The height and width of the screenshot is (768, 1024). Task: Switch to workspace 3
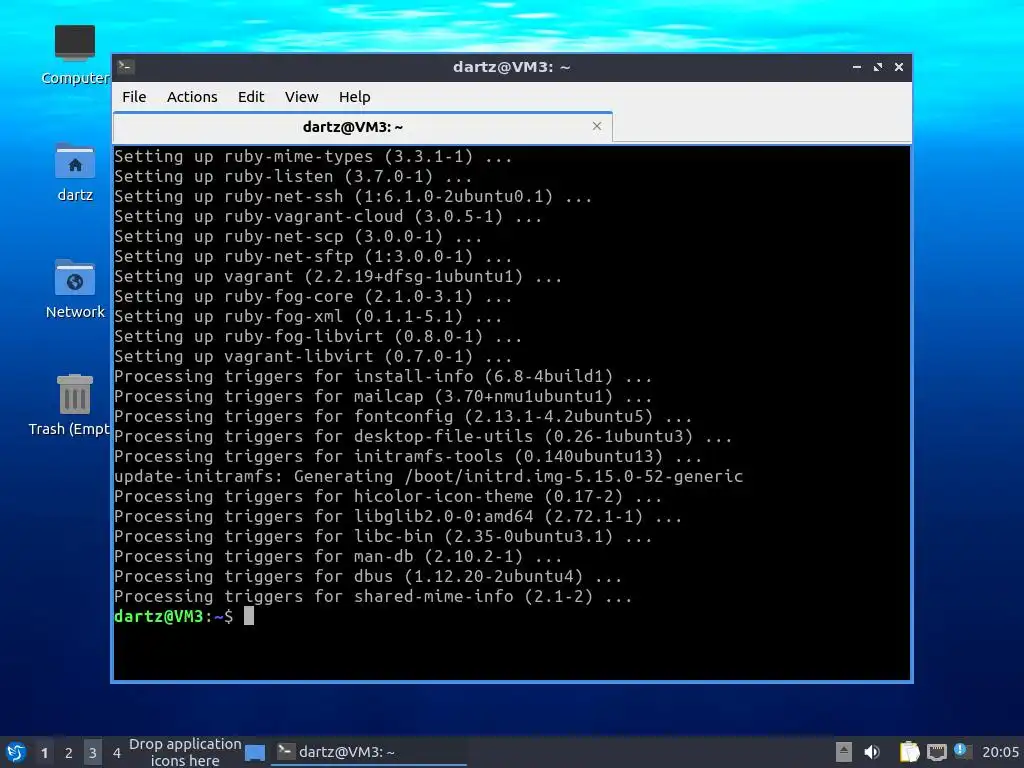(93, 753)
